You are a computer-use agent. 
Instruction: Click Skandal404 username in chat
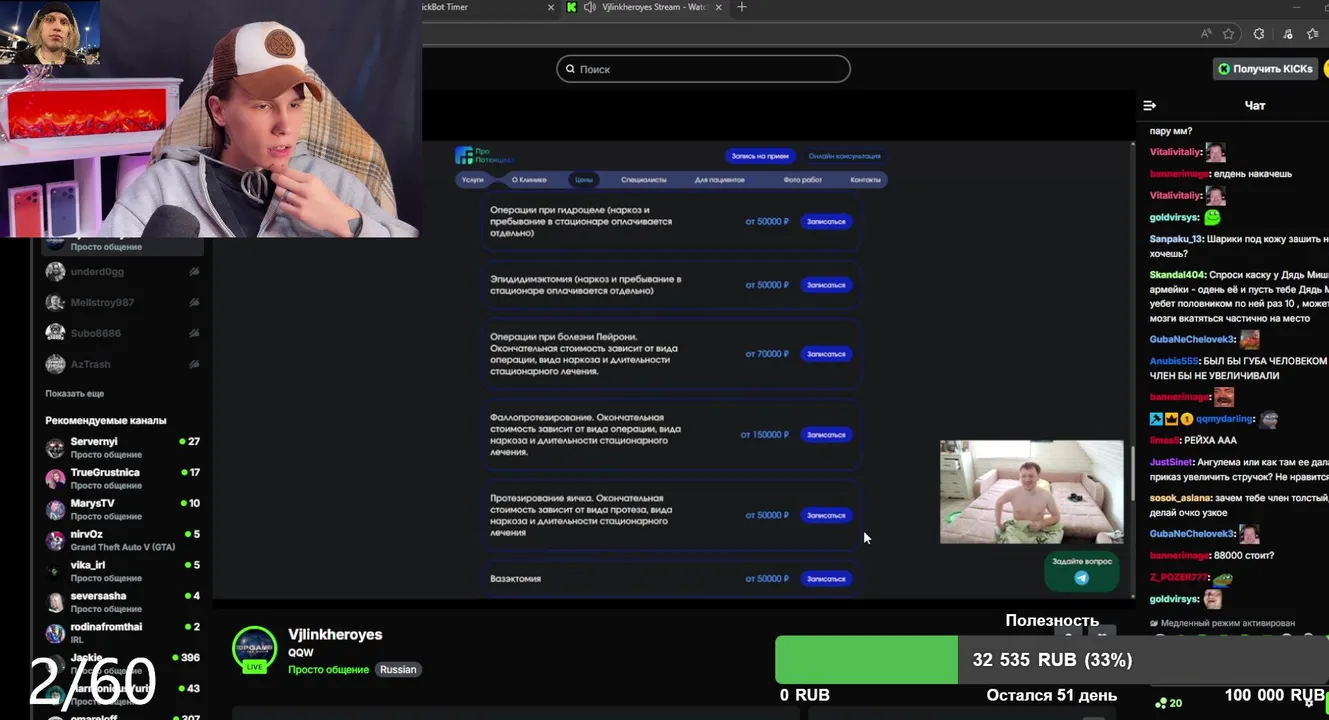pyautogui.click(x=1177, y=275)
